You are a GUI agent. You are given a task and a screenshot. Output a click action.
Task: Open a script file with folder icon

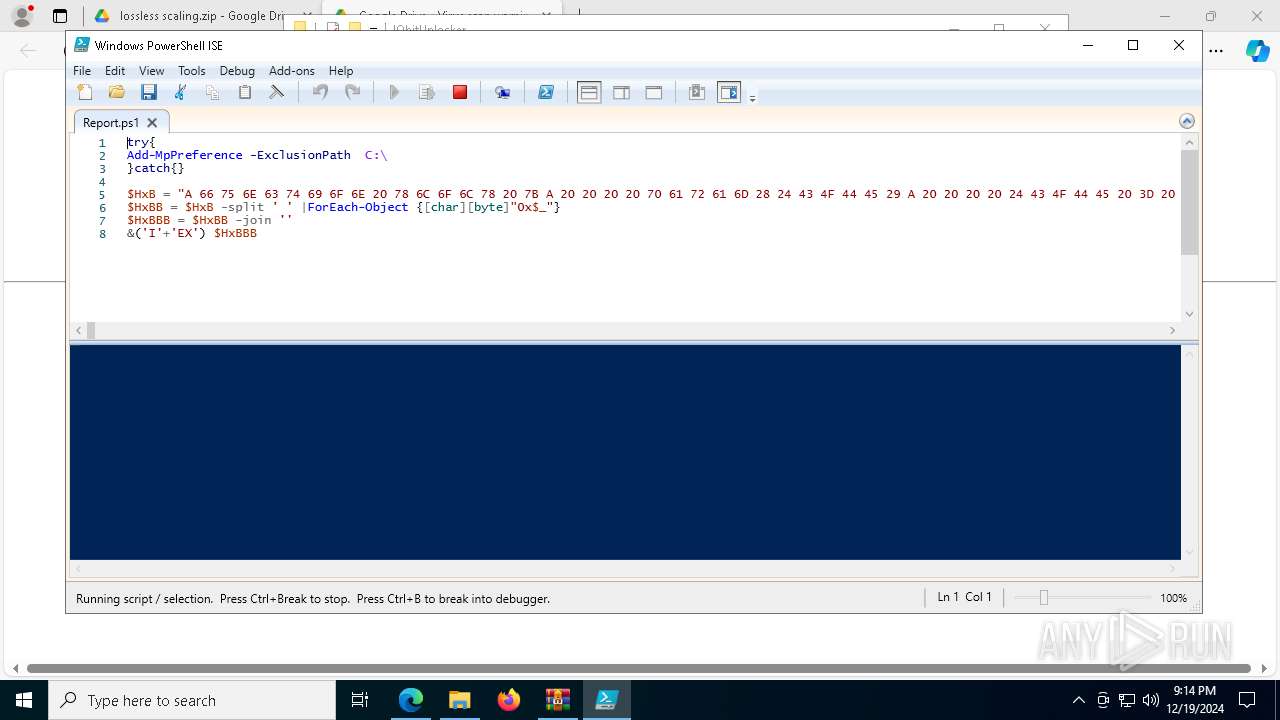117,92
